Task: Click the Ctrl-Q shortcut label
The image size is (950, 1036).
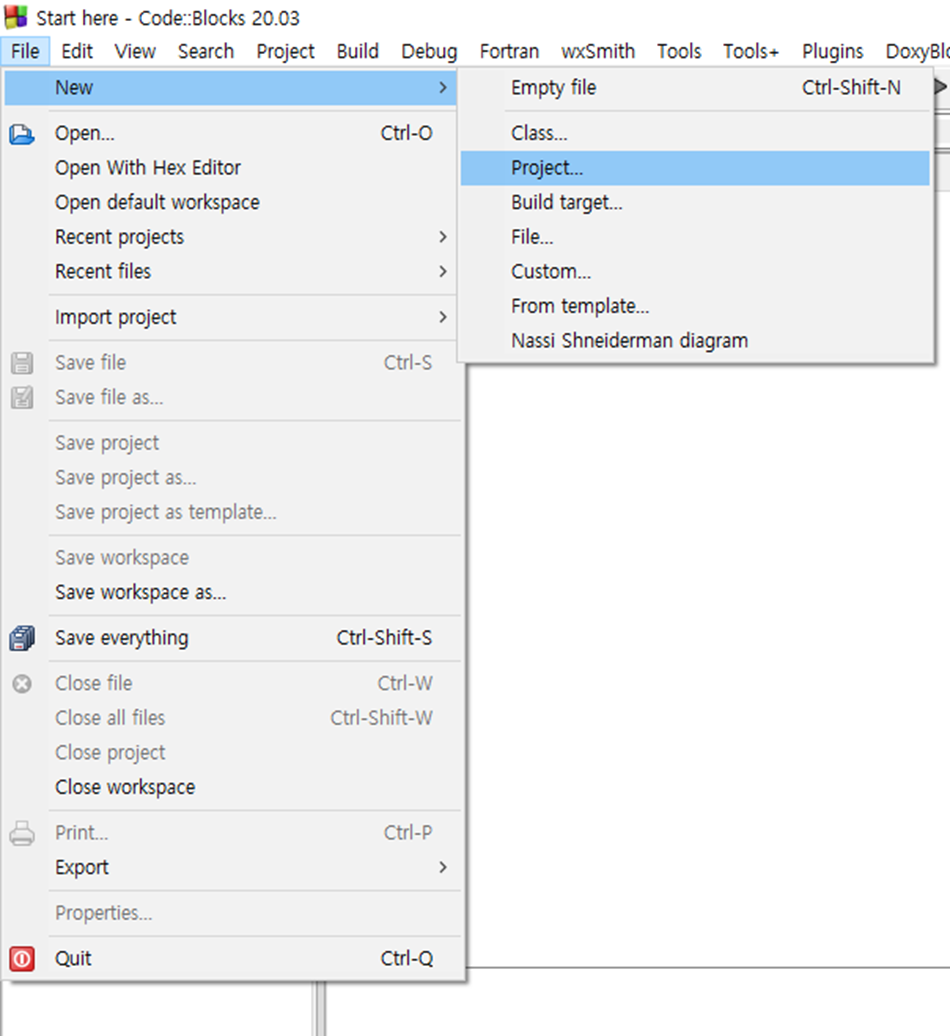Action: coord(406,959)
